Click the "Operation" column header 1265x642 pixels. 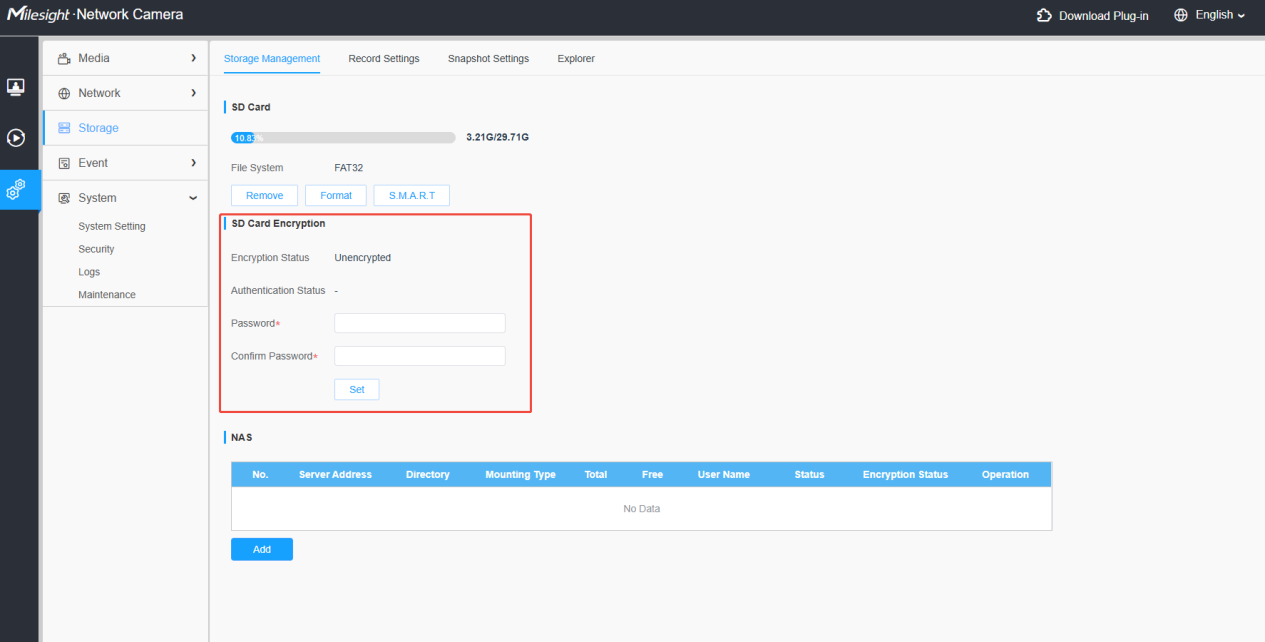coord(1005,474)
